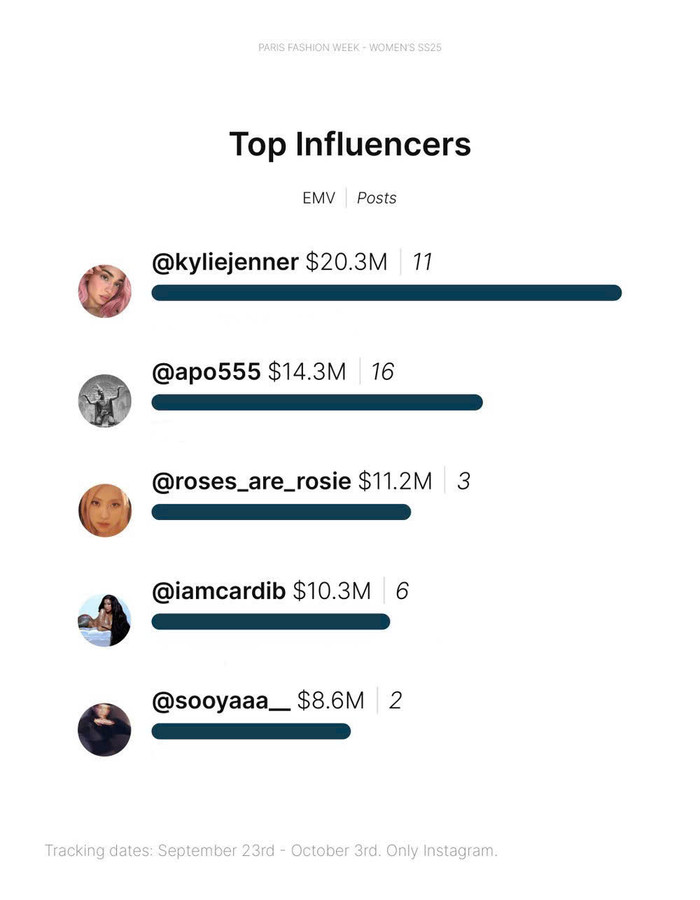Open the @sooyaaa__ avatar thumbnail
Image resolution: width=700 pixels, height=900 pixels.
(105, 730)
